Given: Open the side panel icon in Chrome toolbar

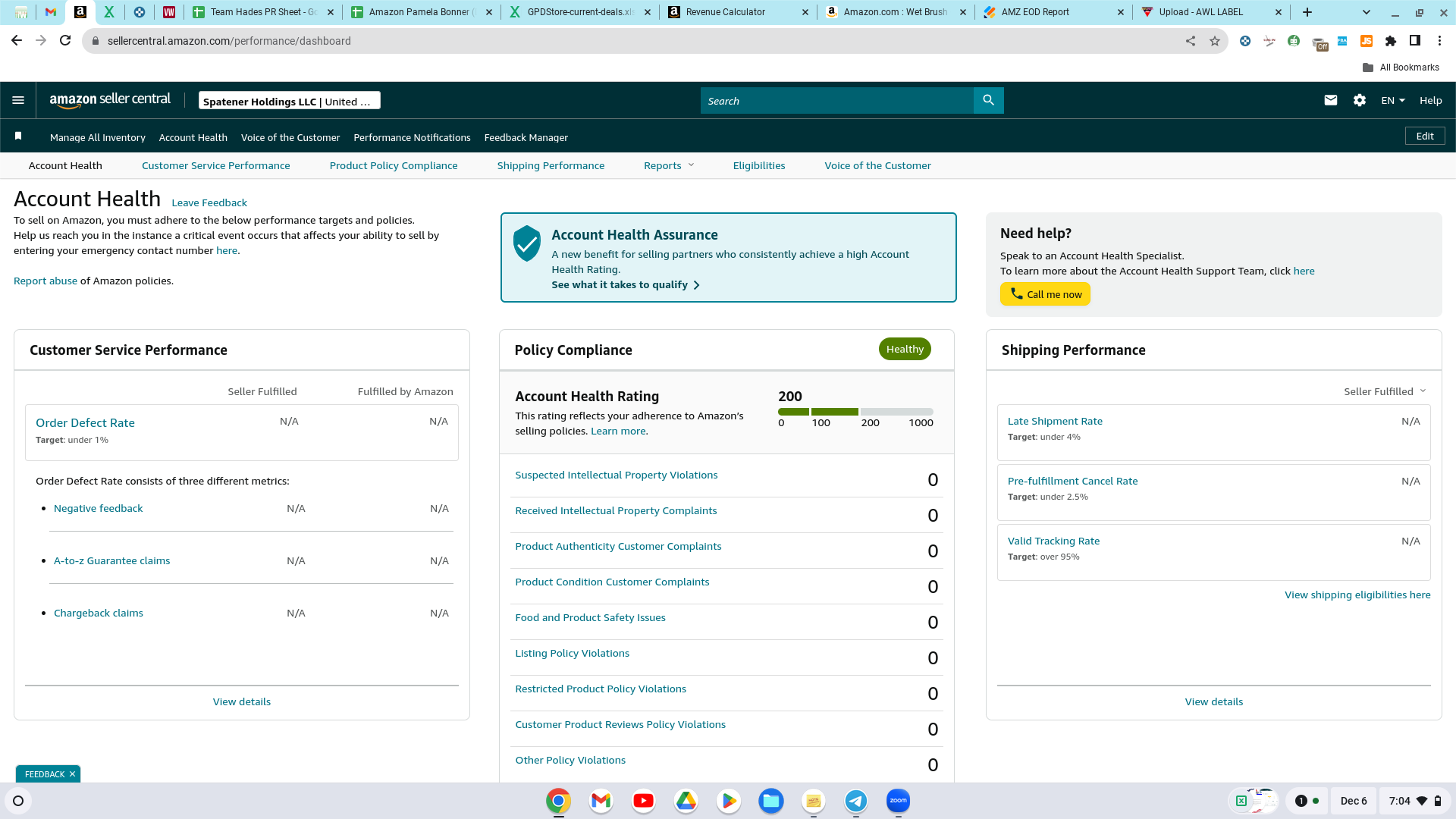Looking at the screenshot, I should [x=1415, y=41].
